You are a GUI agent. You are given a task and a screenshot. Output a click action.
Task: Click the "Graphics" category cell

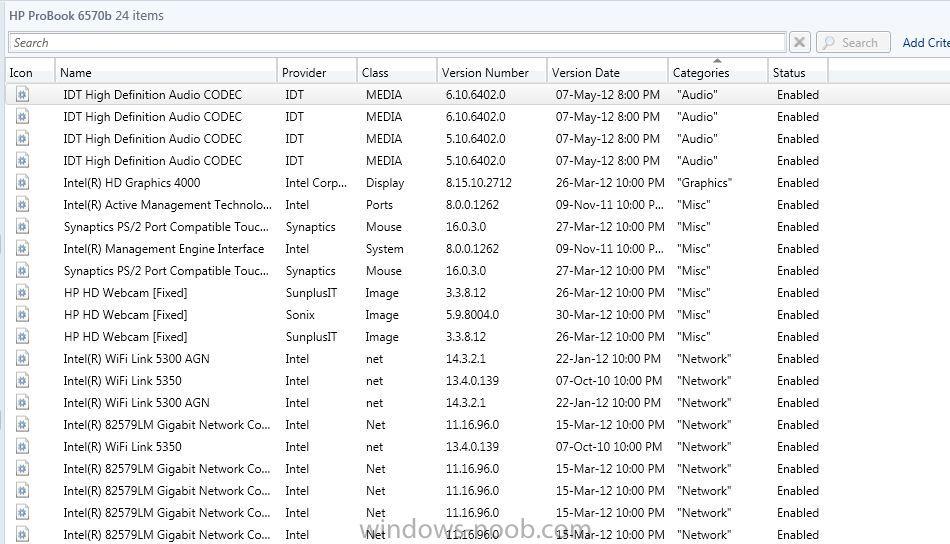(x=705, y=182)
